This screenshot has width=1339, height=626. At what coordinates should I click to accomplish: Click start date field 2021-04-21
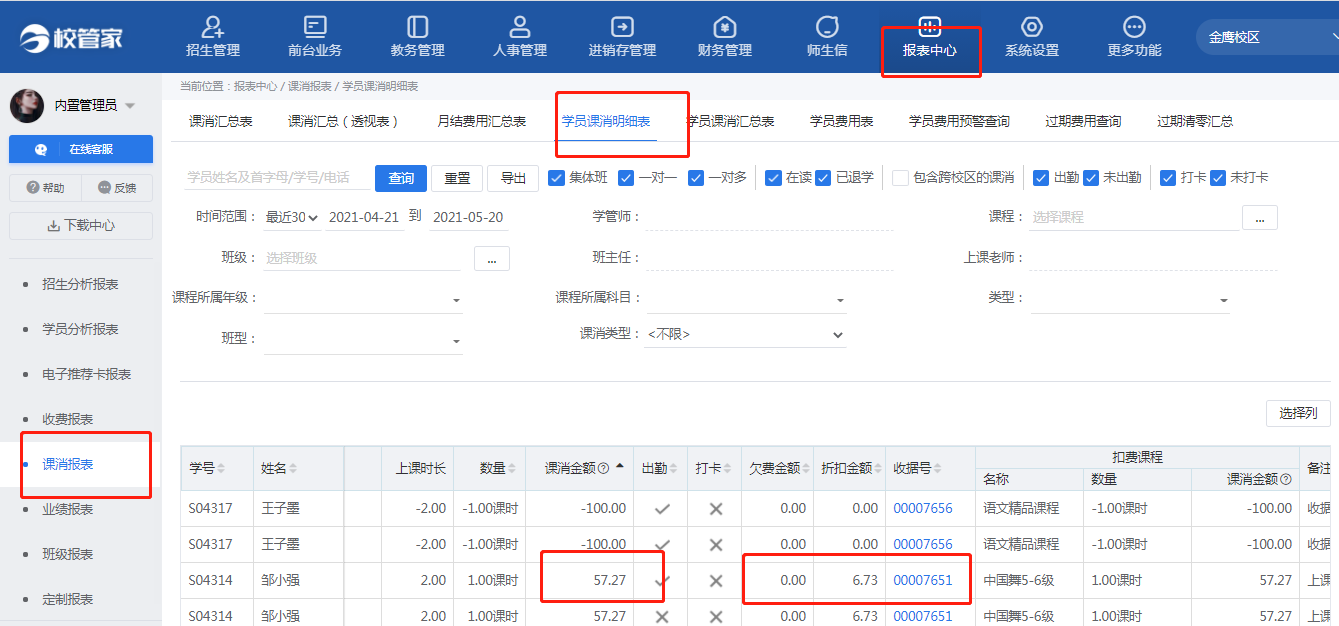click(x=365, y=217)
